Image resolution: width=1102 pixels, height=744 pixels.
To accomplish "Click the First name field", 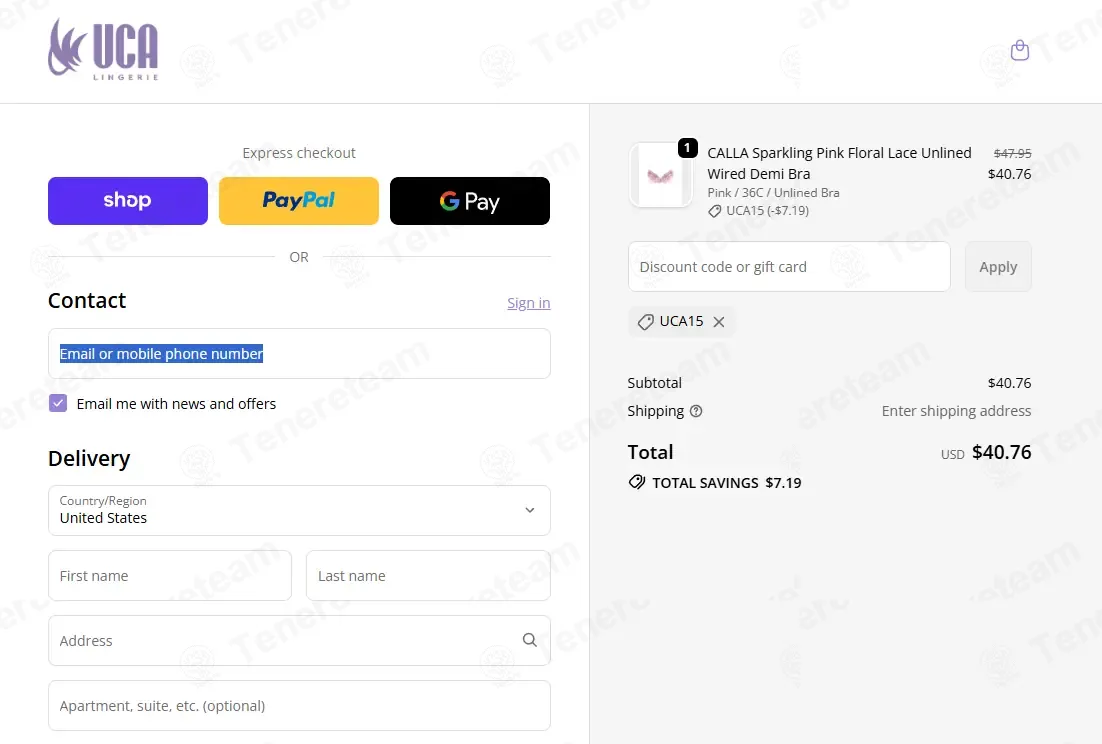I will pos(170,575).
